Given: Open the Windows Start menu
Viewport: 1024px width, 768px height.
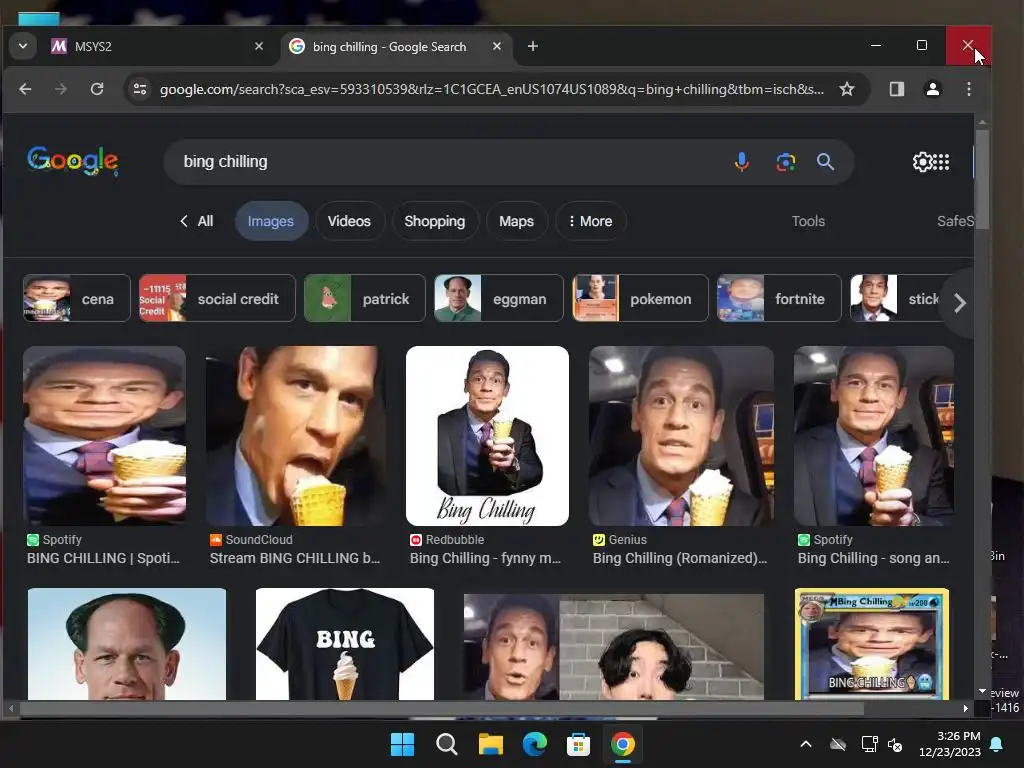Looking at the screenshot, I should pos(402,744).
